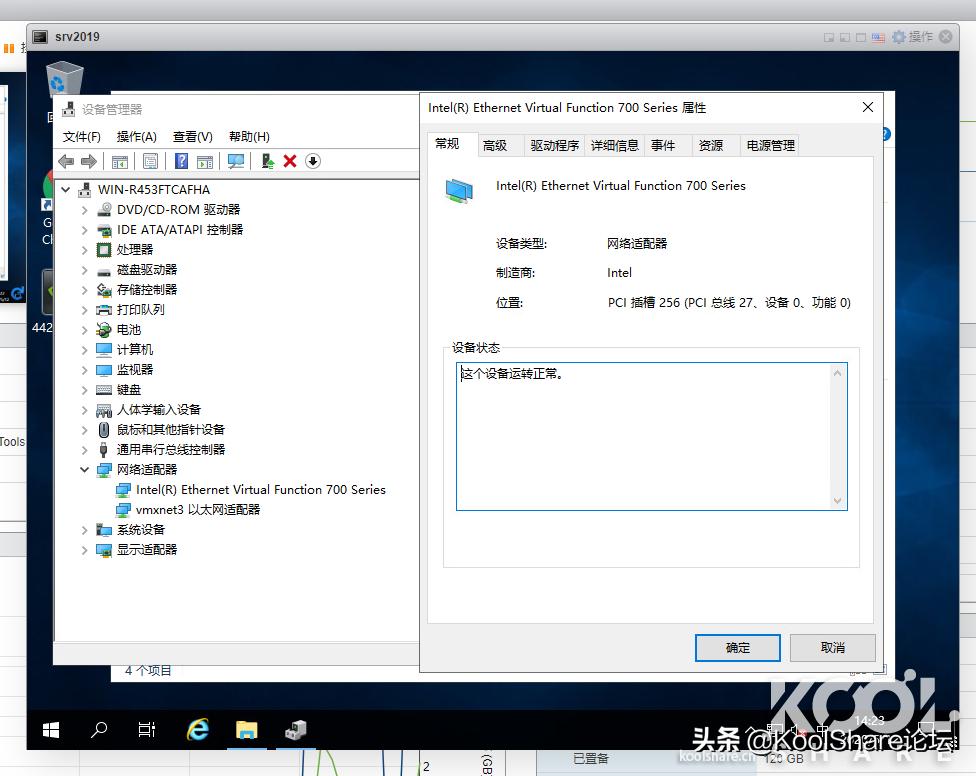The image size is (976, 776).
Task: Open the 查看(V) menu
Action: click(x=192, y=136)
